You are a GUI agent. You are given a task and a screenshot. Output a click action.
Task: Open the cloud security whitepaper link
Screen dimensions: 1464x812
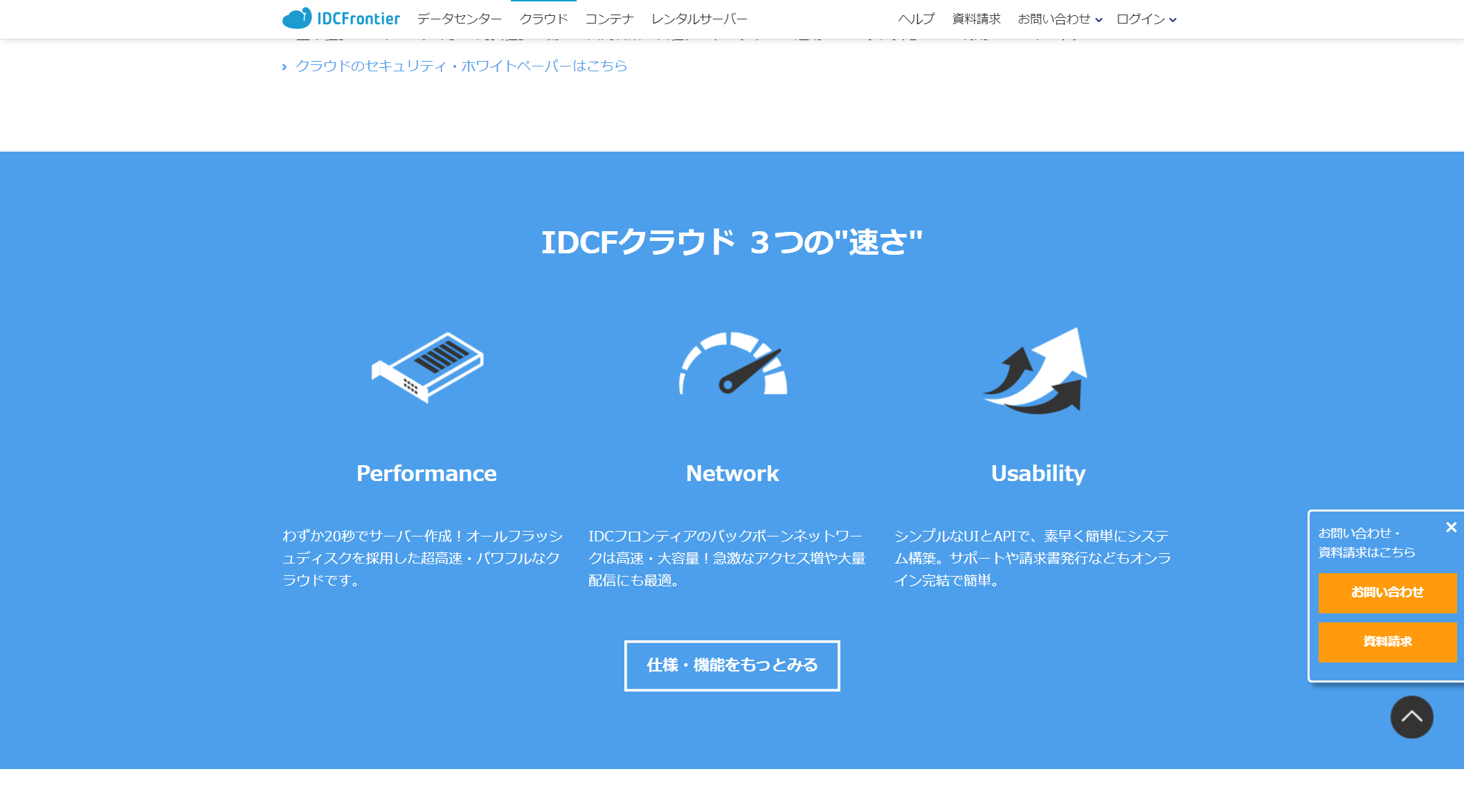point(461,66)
